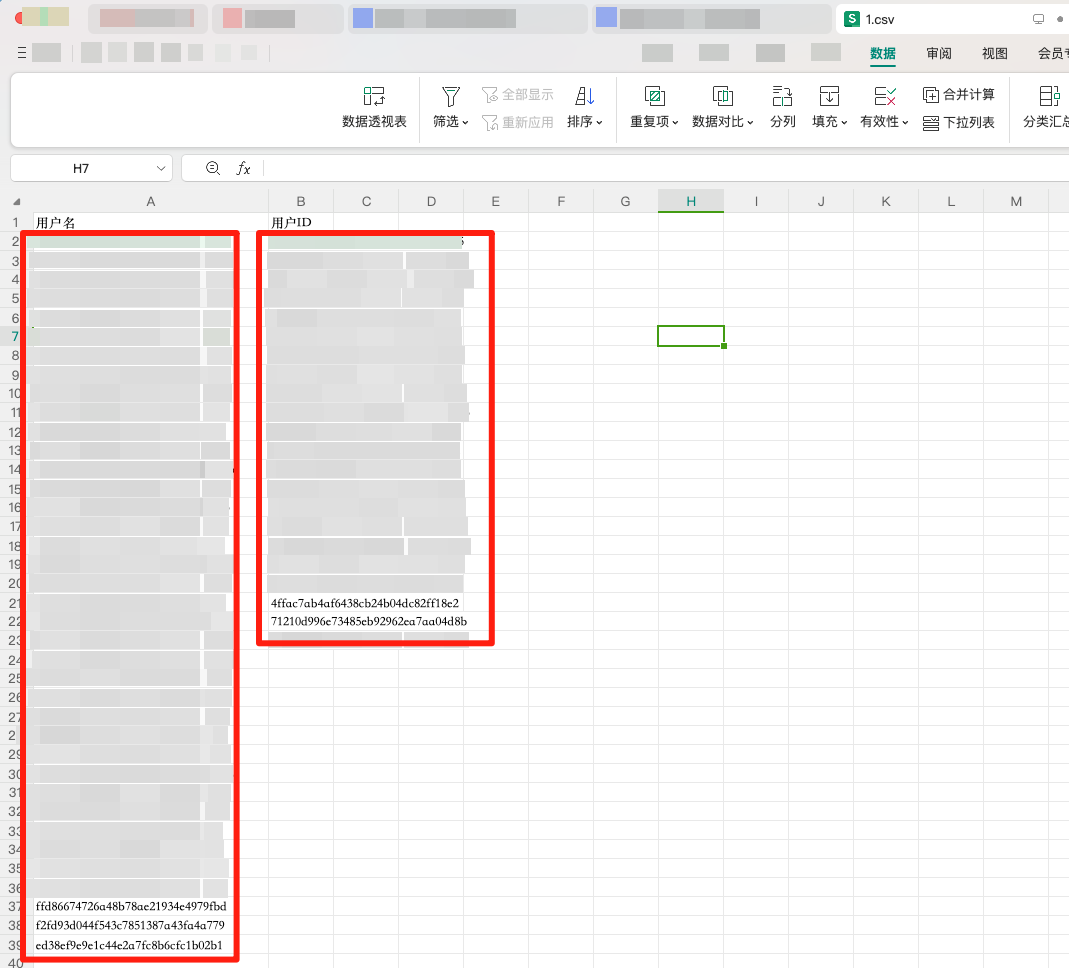Open the name box dropdown arrow
The height and width of the screenshot is (968, 1069).
[161, 168]
